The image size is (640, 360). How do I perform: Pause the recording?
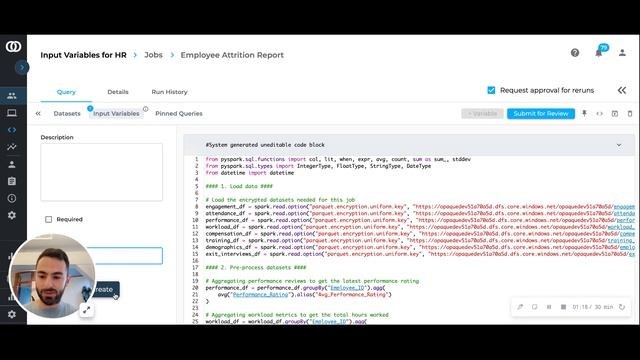tap(549, 307)
